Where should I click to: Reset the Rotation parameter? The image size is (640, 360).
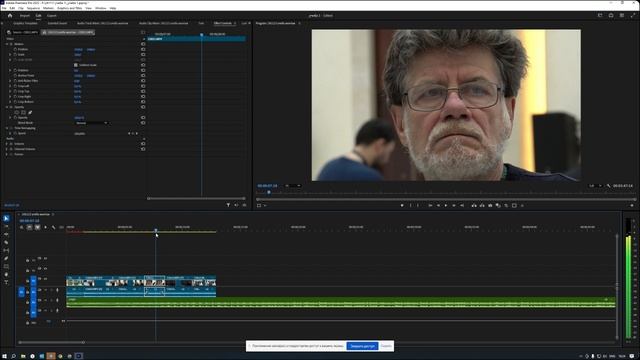tap(143, 70)
